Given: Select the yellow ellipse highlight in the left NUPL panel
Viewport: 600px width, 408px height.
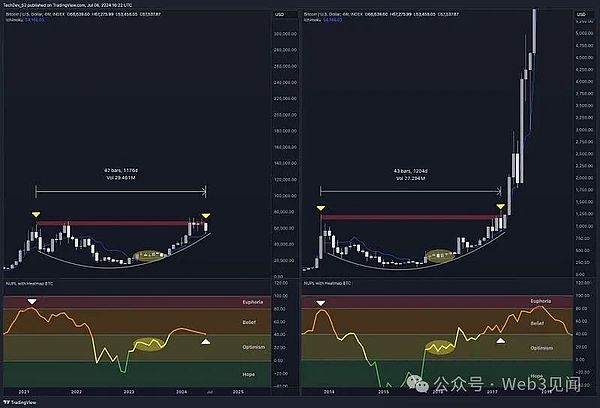Looking at the screenshot, I should click(150, 345).
